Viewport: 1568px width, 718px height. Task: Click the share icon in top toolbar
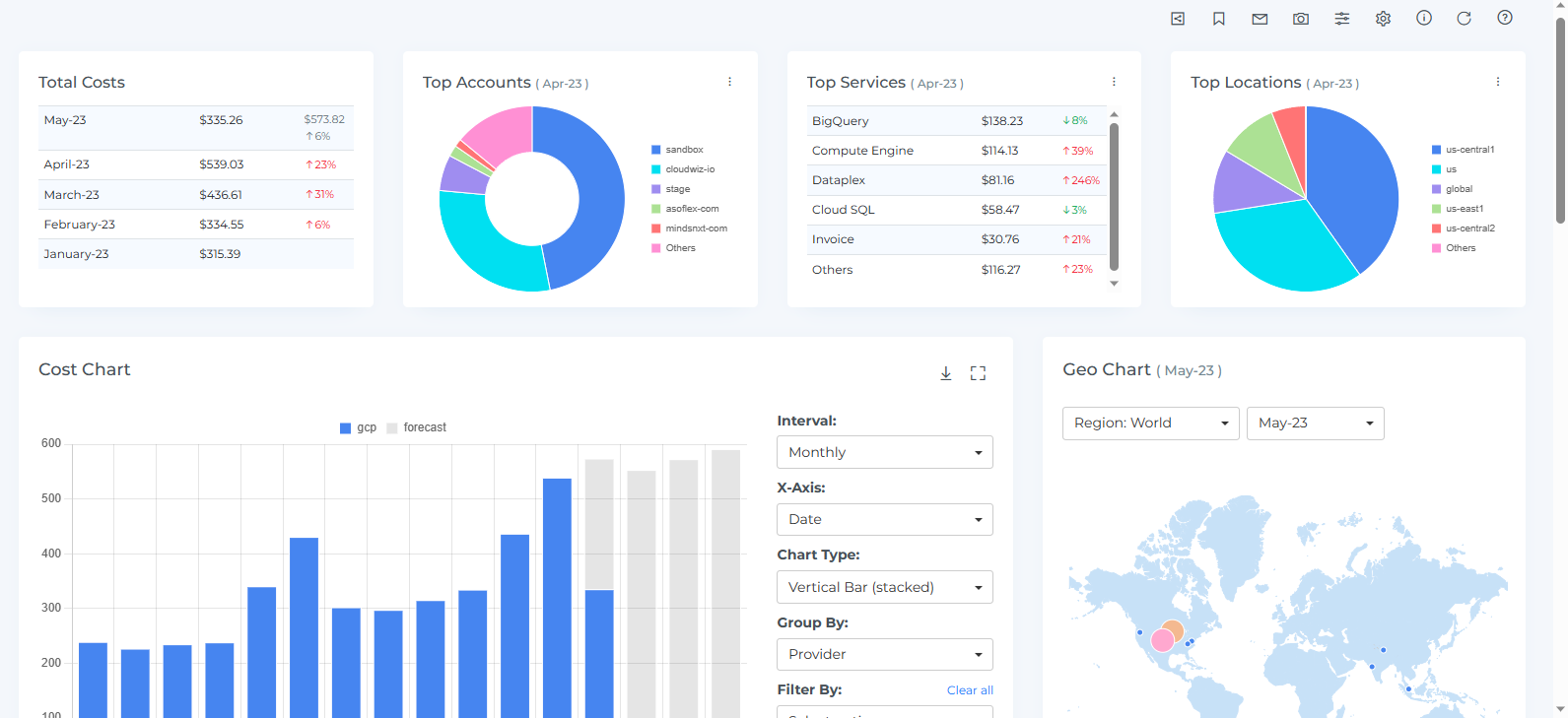[x=1178, y=19]
